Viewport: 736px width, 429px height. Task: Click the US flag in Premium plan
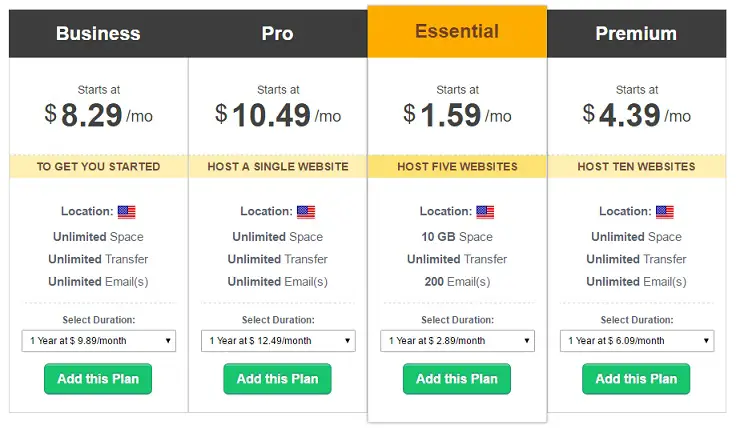point(665,212)
